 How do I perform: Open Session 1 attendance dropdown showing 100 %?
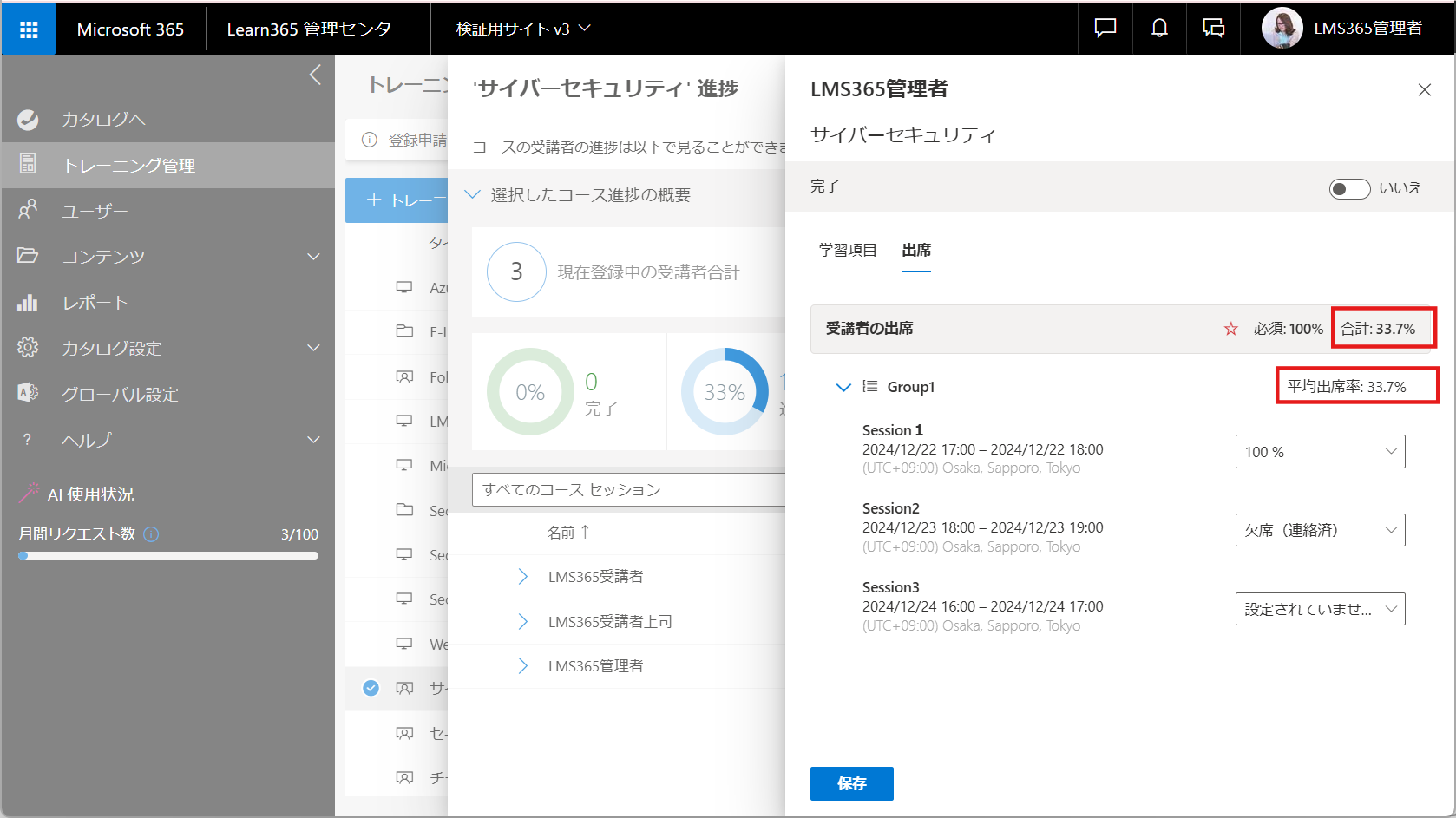1320,451
